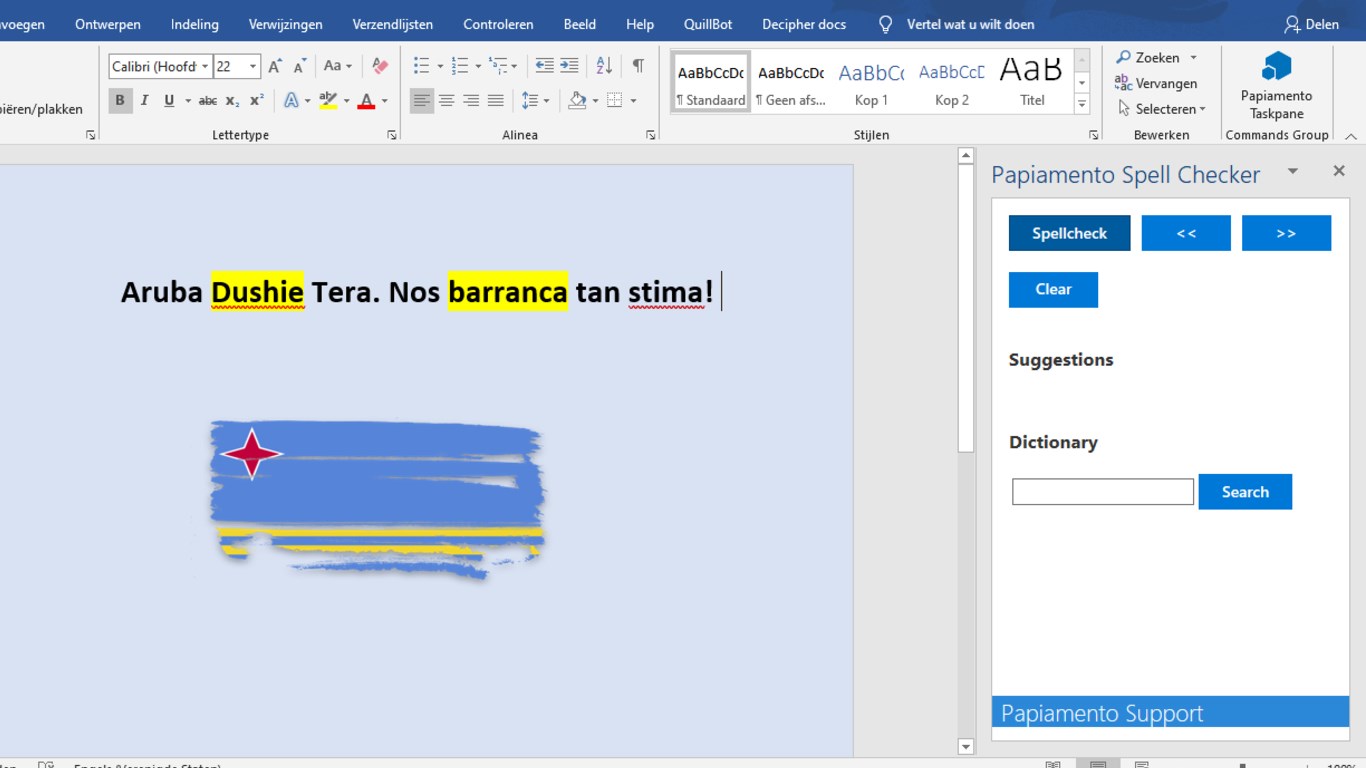Toggle italic formatting
Viewport: 1366px width, 768px height.
pos(144,100)
